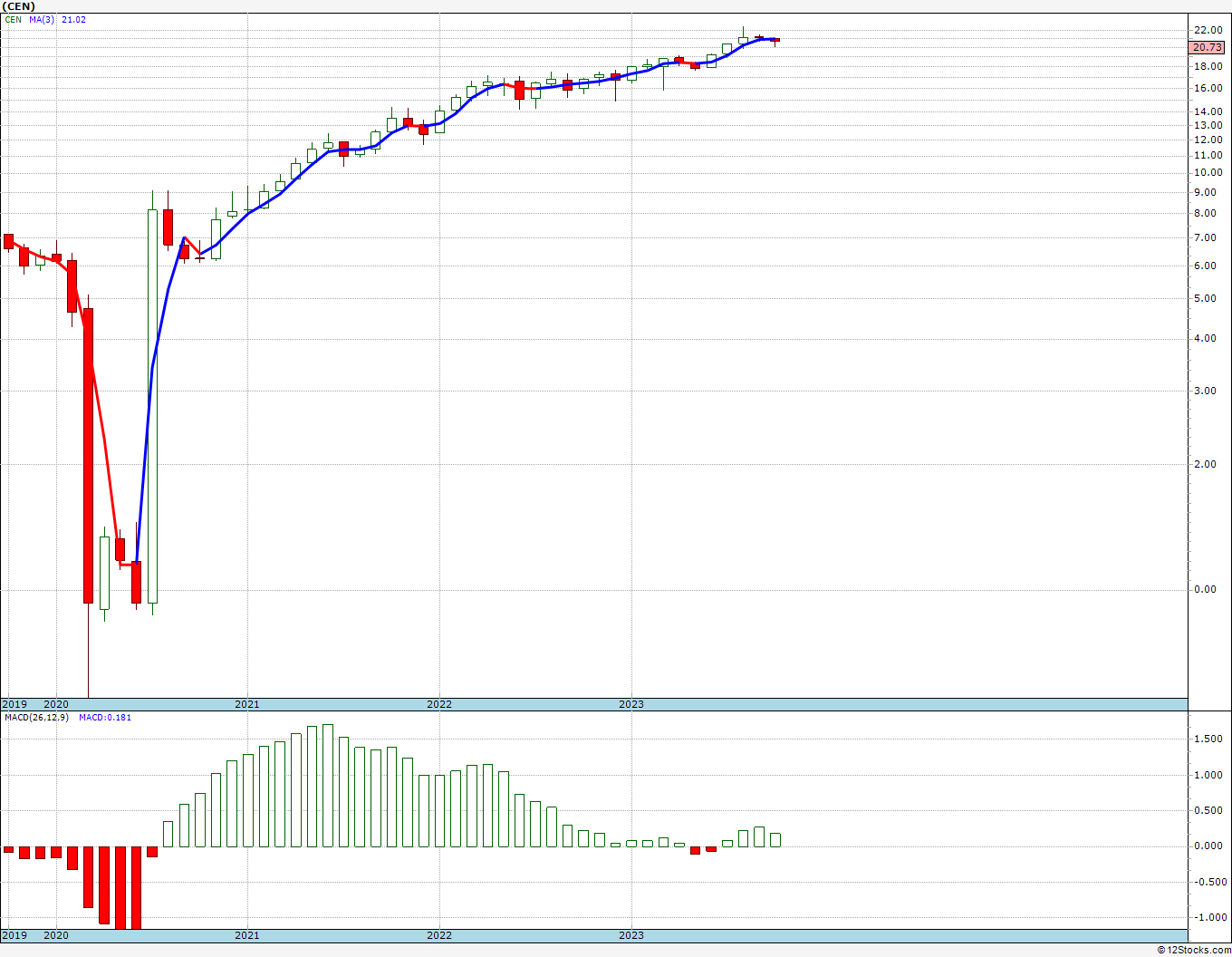Image resolution: width=1232 pixels, height=957 pixels.
Task: Select 2022 on the price chart time axis
Action: click(x=439, y=704)
